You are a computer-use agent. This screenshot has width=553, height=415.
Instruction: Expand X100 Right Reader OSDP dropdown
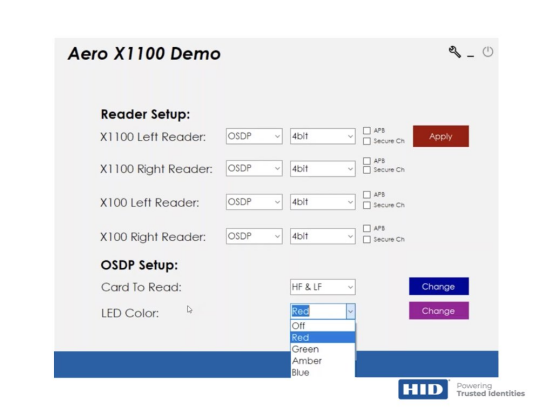point(254,236)
